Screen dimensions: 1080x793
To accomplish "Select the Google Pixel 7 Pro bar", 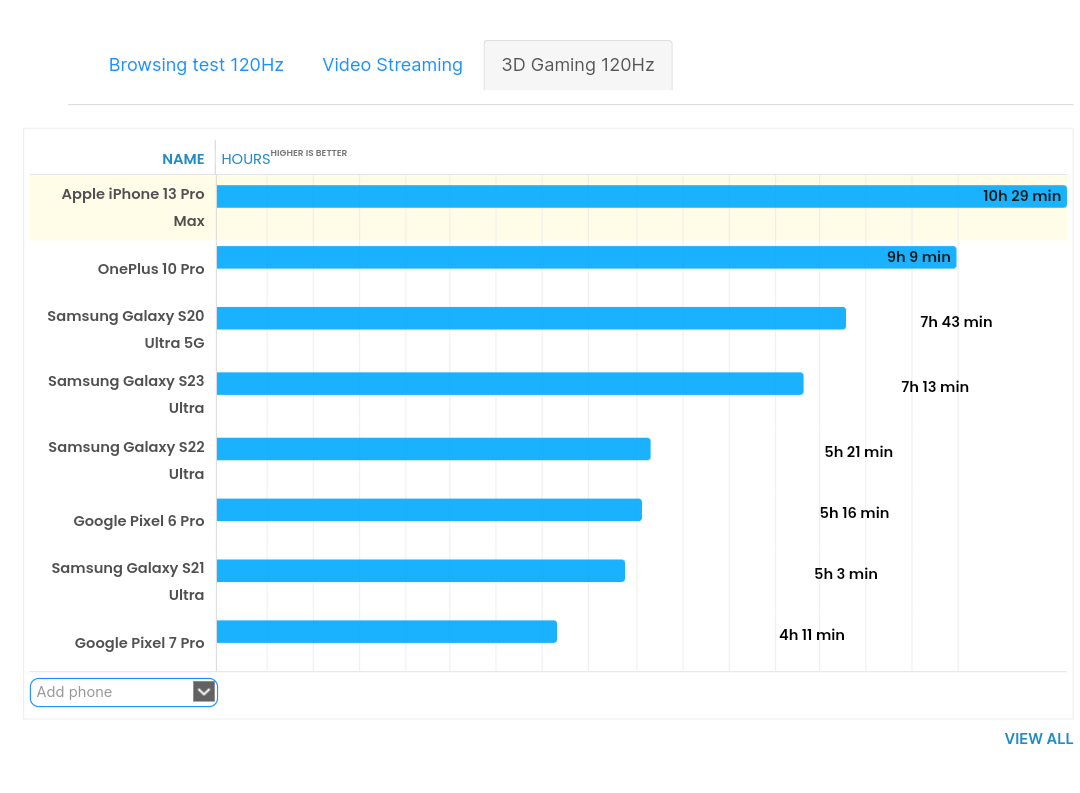I will point(387,632).
